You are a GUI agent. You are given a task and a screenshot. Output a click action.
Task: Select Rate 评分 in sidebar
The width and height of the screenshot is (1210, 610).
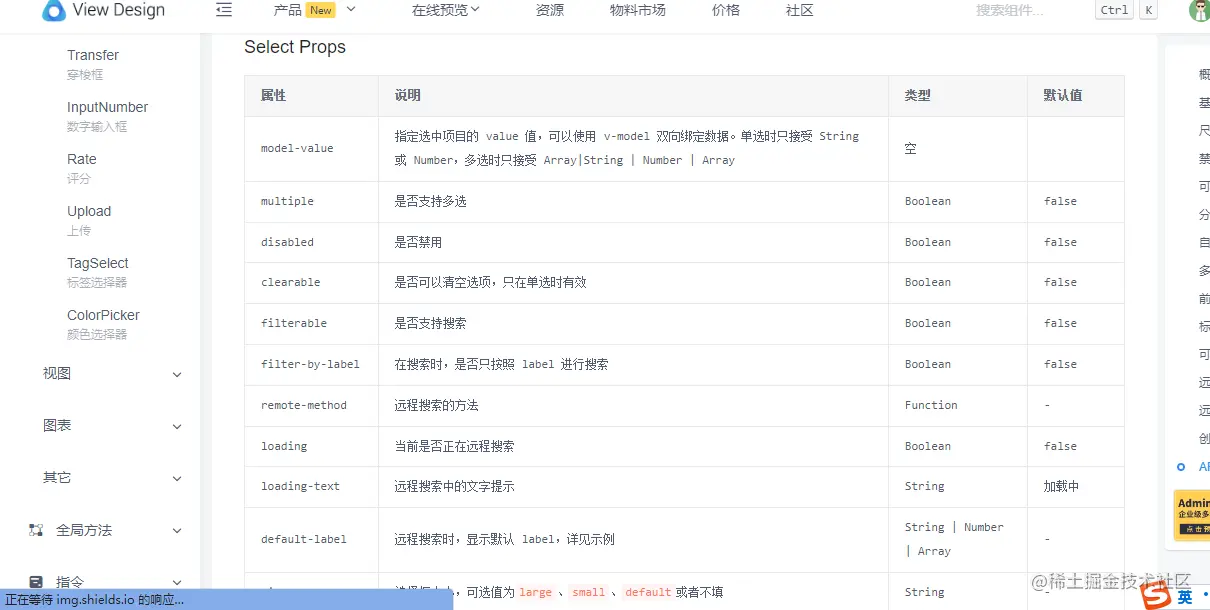[x=82, y=168]
